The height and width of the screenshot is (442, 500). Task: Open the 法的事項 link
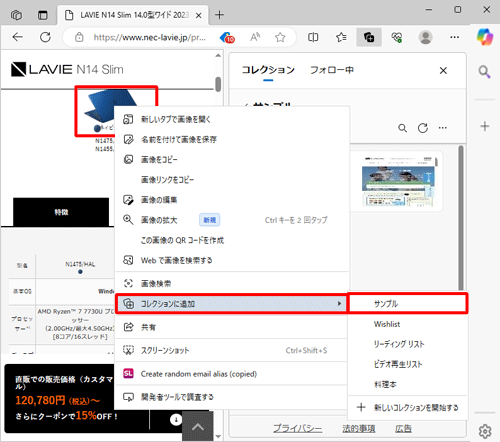tap(359, 429)
